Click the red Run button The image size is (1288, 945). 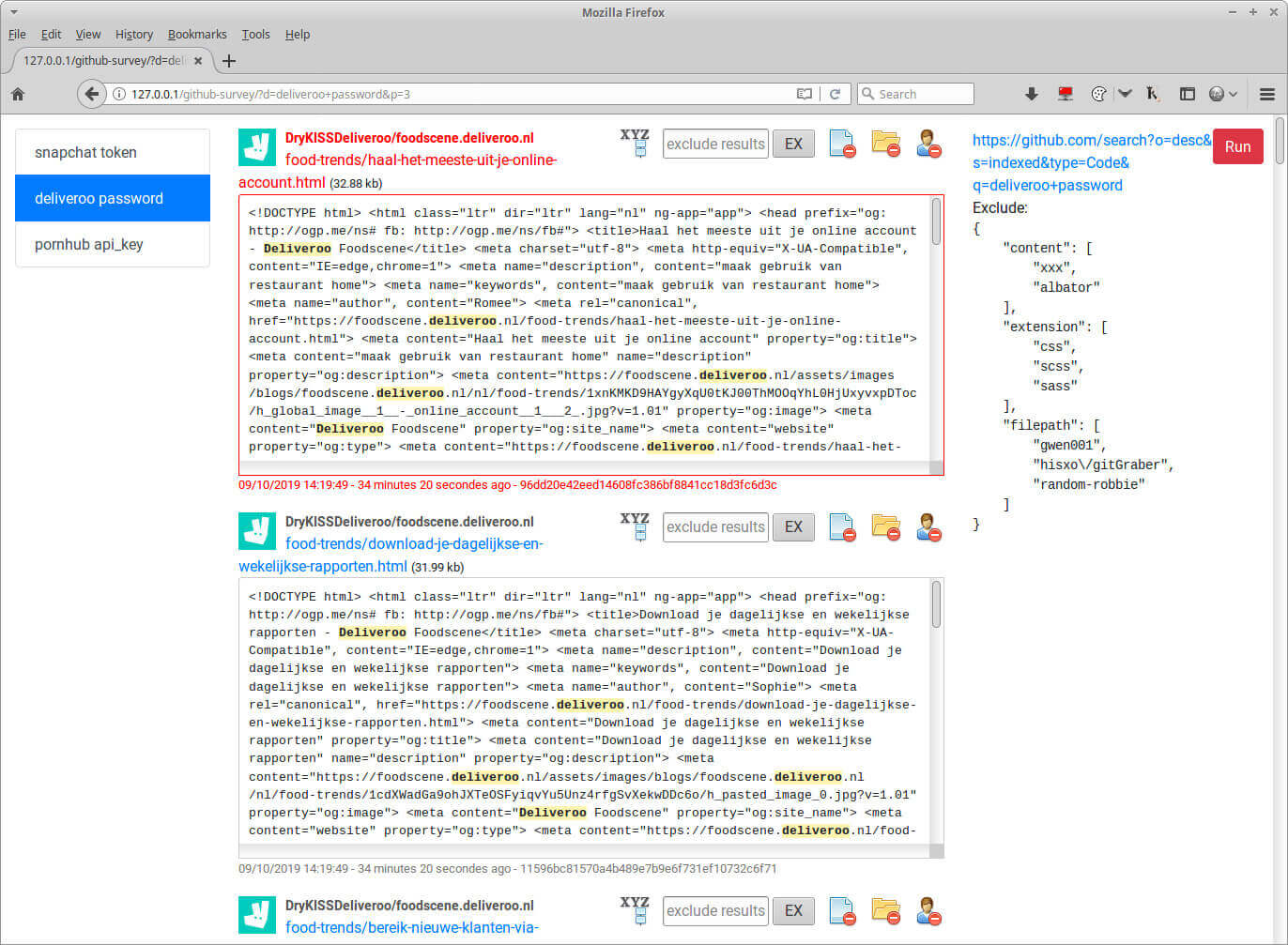(1237, 146)
